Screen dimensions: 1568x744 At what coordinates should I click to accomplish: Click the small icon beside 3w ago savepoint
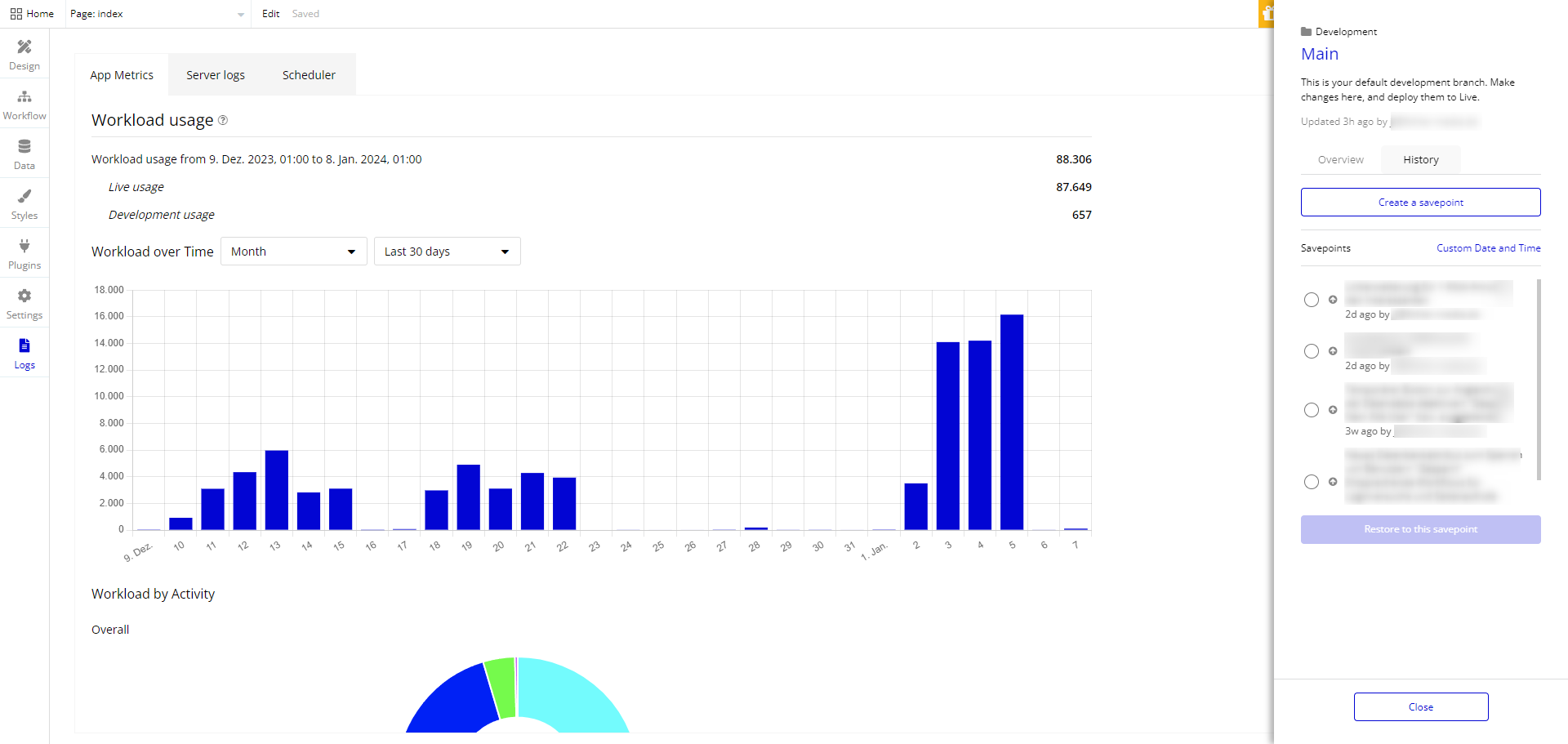pos(1333,410)
